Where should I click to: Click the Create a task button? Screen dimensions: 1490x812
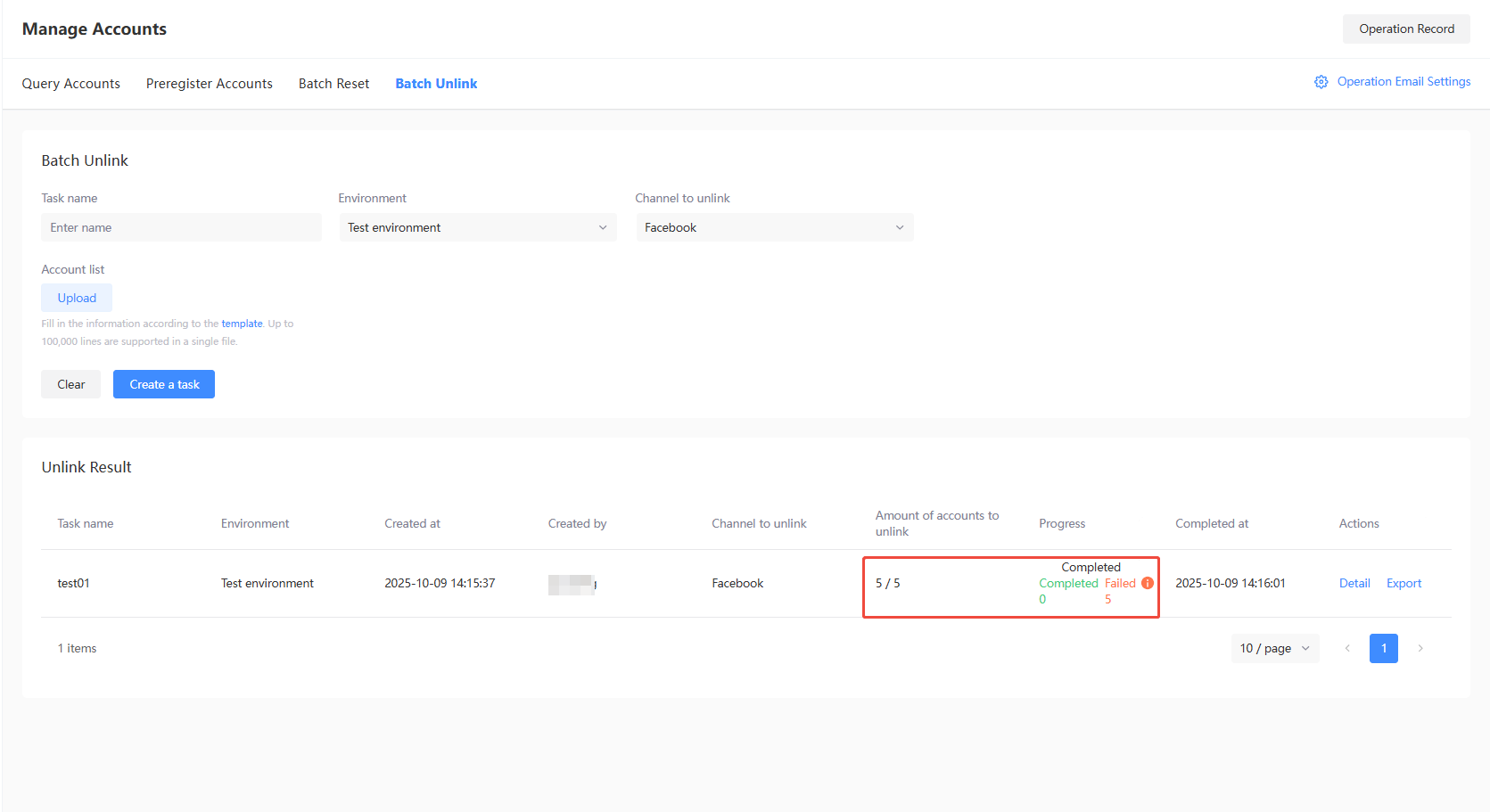164,384
